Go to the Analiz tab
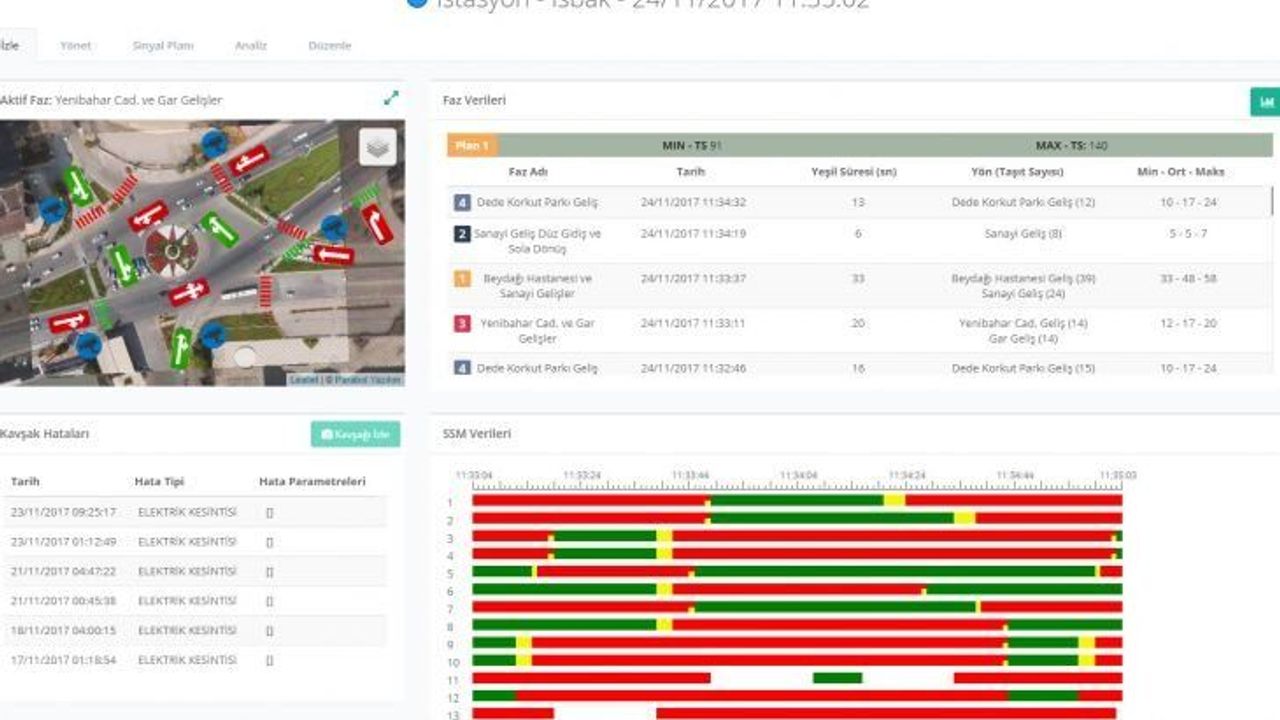1280x720 pixels. (x=250, y=46)
